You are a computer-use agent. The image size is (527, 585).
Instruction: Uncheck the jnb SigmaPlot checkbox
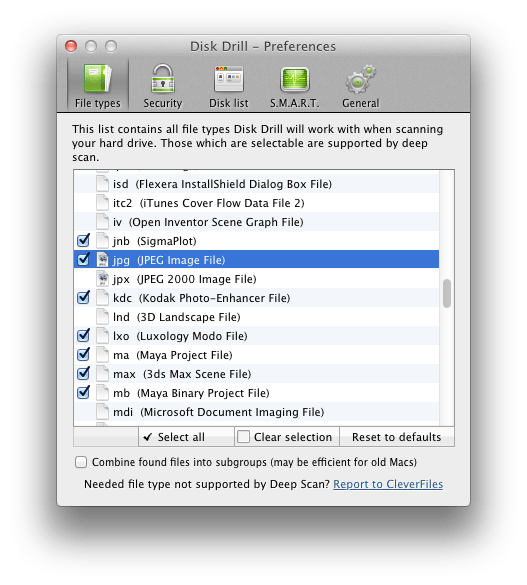click(83, 241)
